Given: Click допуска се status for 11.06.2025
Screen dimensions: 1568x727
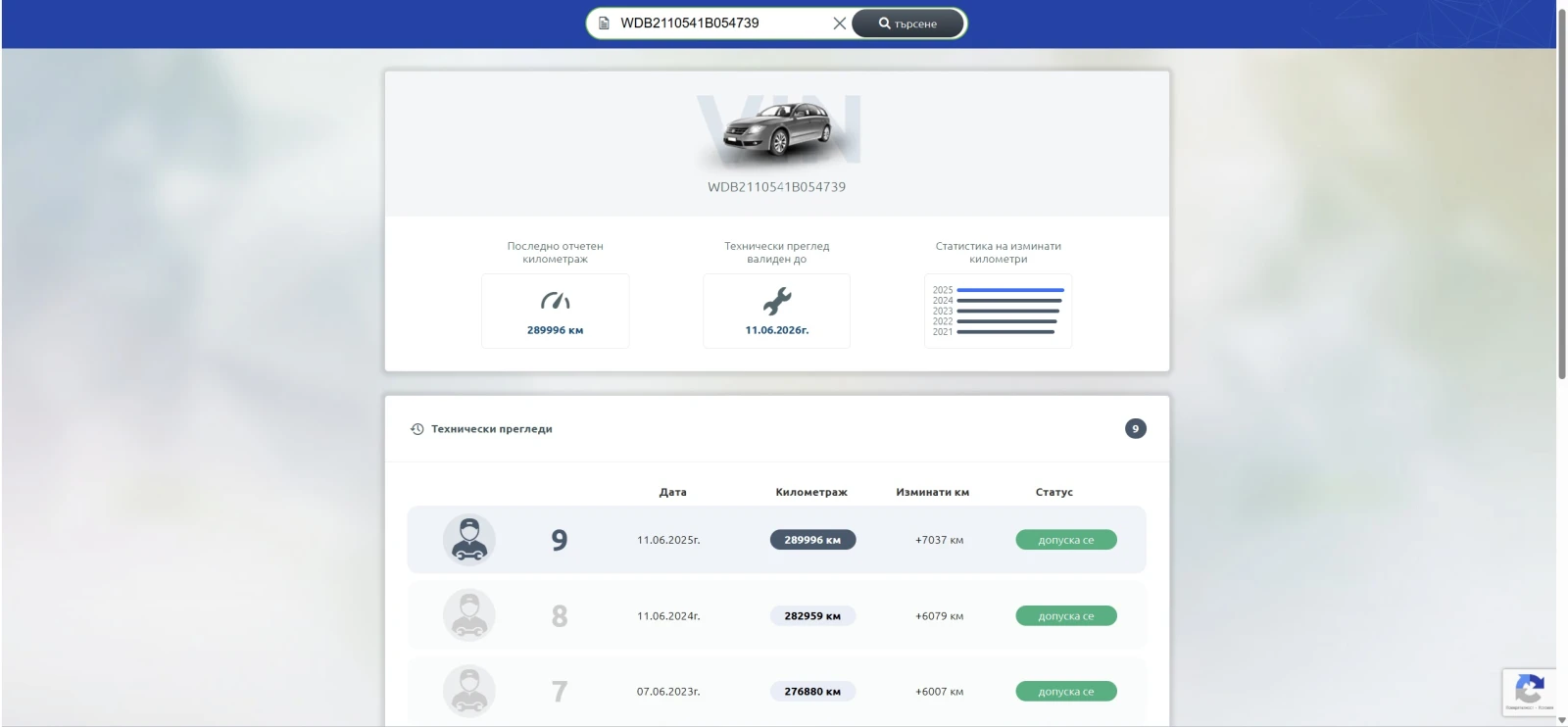Looking at the screenshot, I should tap(1065, 540).
